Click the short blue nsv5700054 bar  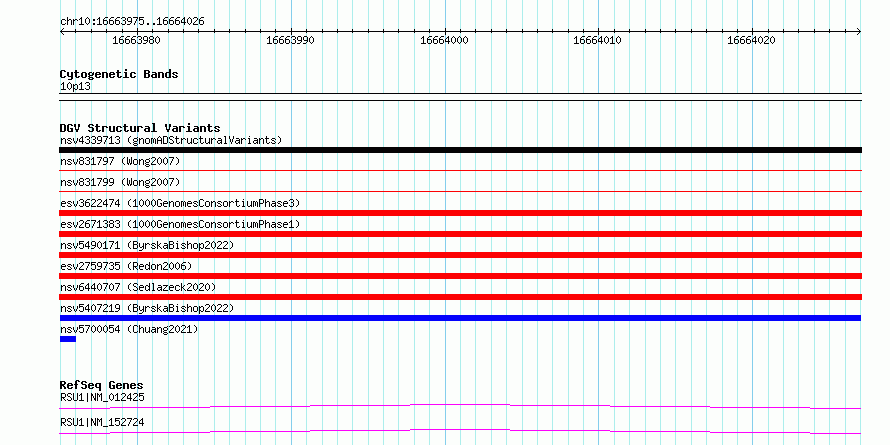pos(68,339)
